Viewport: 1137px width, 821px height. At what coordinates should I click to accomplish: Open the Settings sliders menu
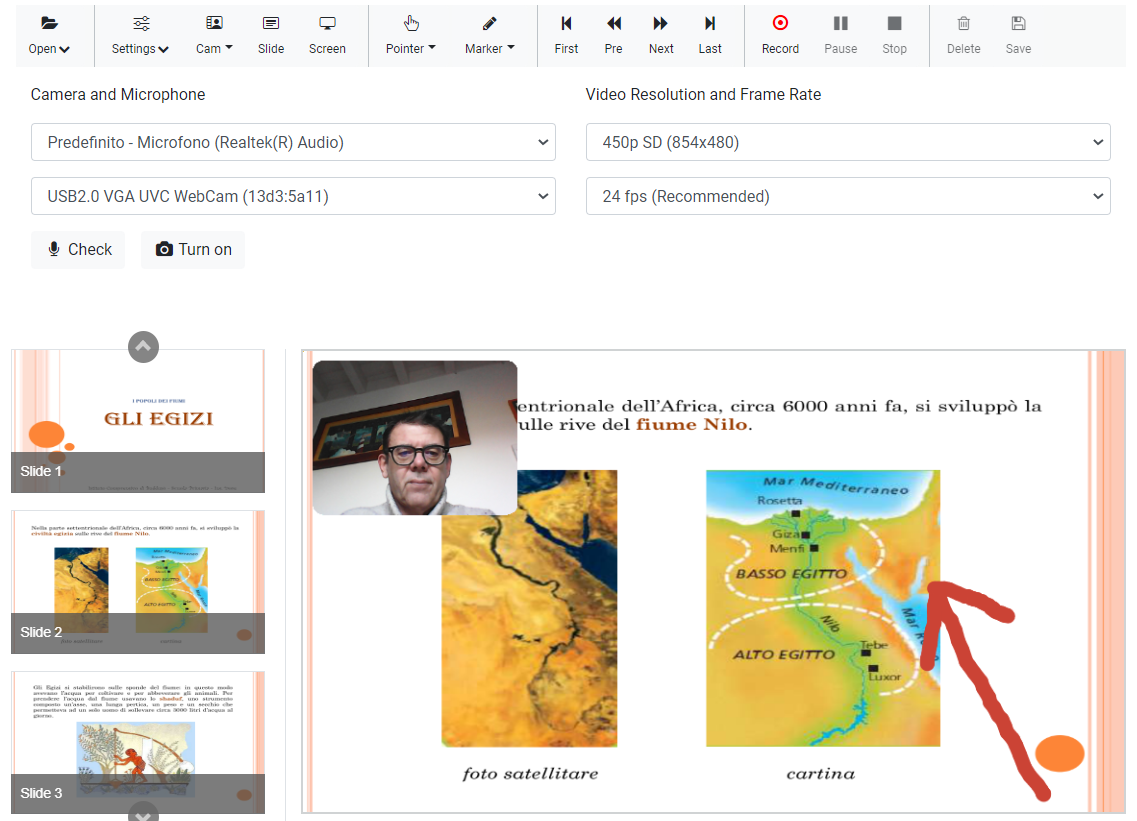[140, 36]
